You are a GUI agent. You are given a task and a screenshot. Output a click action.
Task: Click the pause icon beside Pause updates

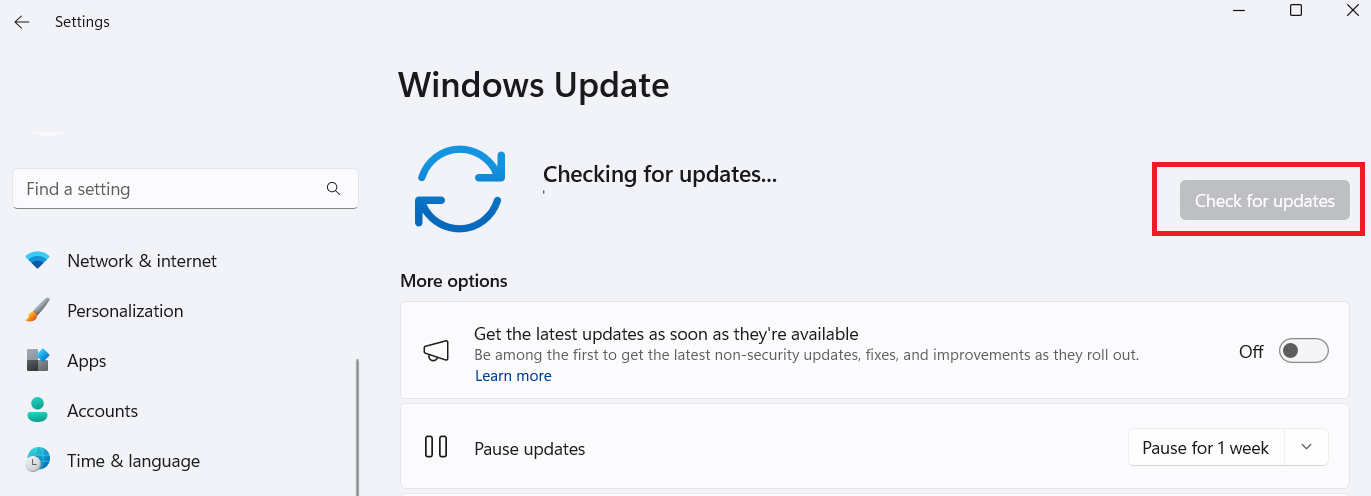436,447
